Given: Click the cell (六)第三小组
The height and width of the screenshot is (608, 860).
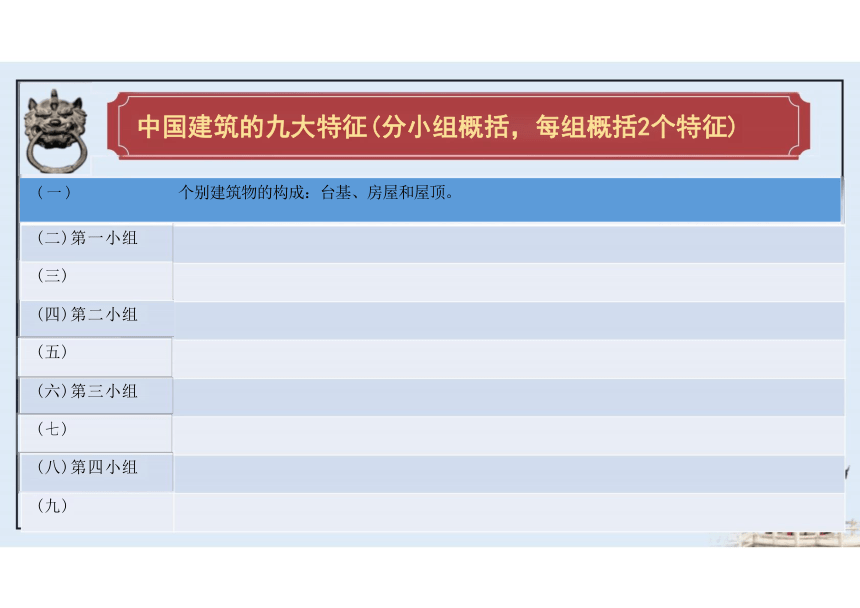Looking at the screenshot, I should pos(96,395).
